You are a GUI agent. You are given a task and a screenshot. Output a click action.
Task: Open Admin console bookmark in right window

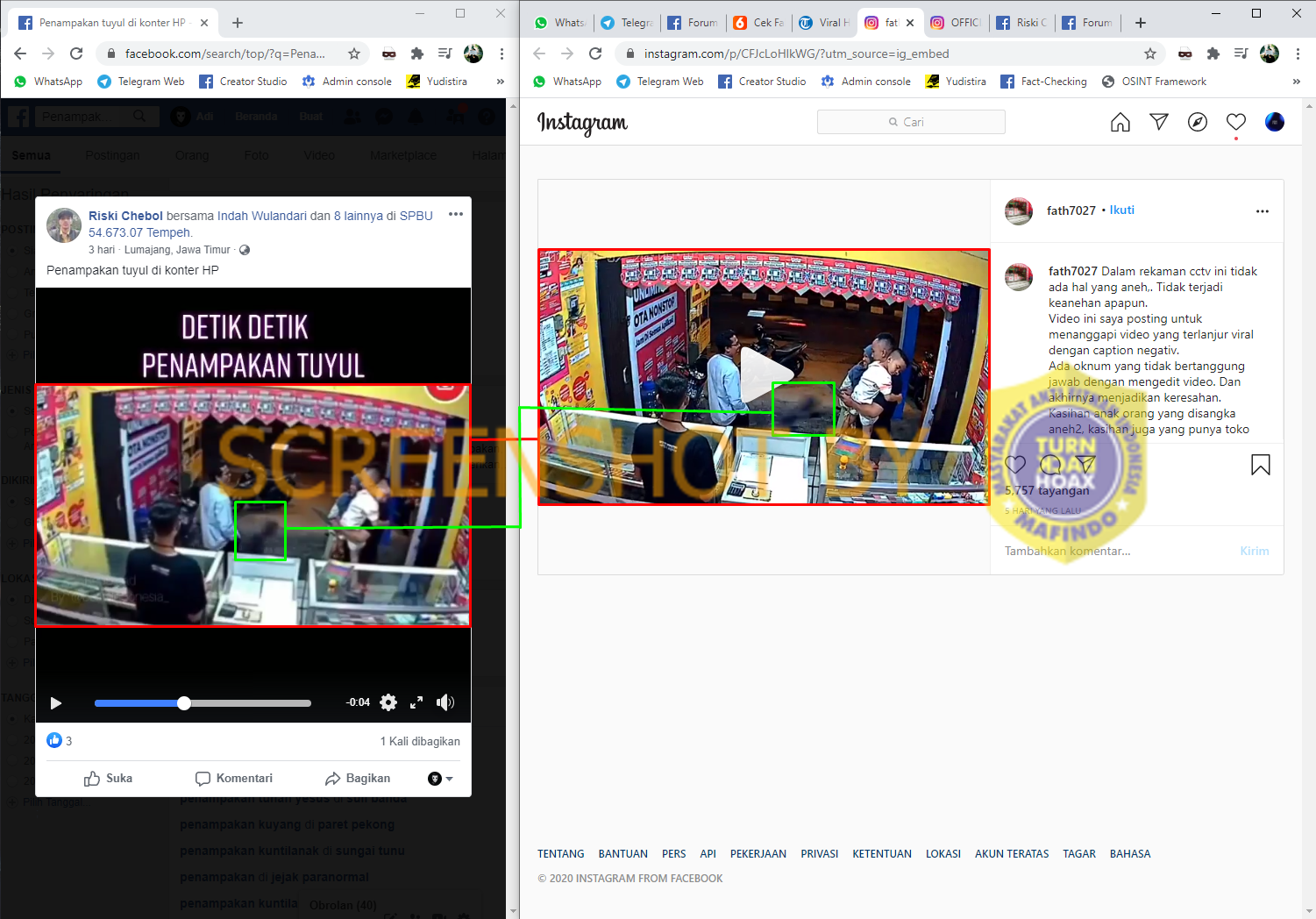pyautogui.click(x=865, y=82)
